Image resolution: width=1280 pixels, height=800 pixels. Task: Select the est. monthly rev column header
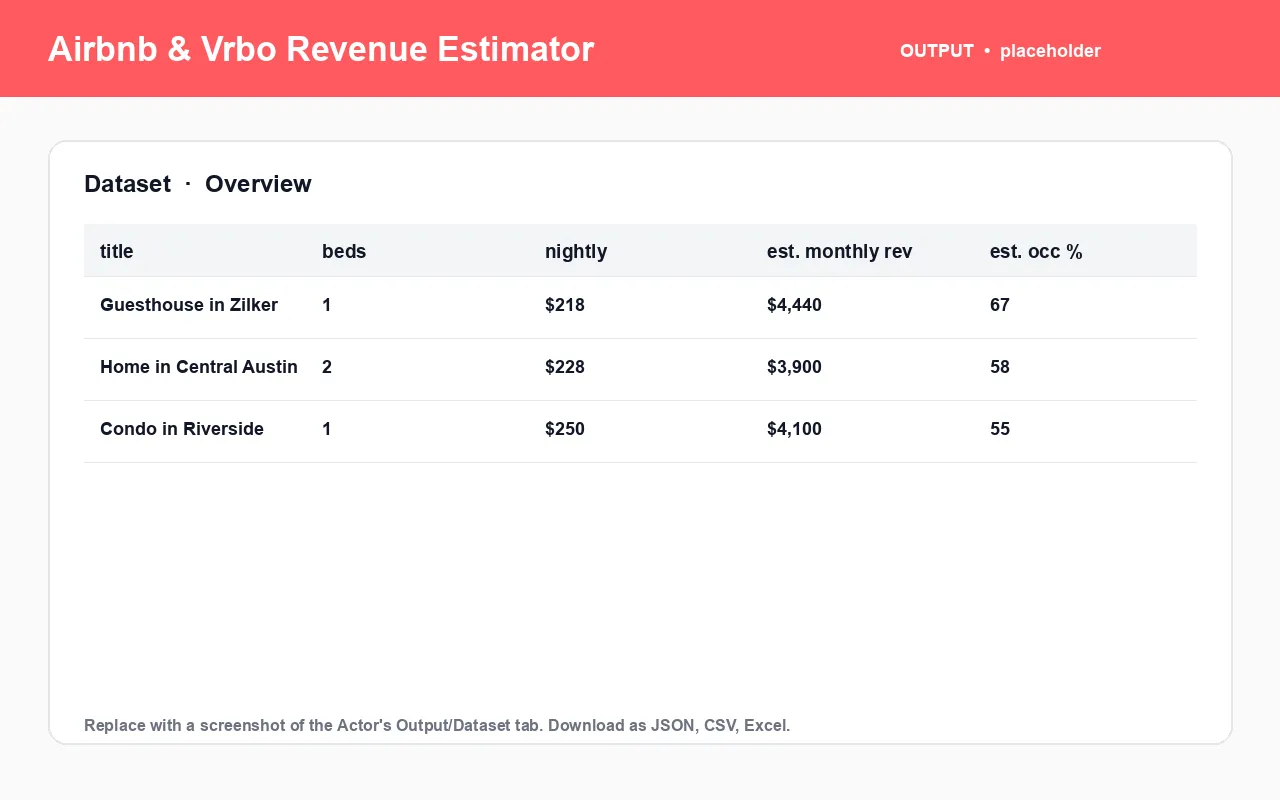coord(840,252)
